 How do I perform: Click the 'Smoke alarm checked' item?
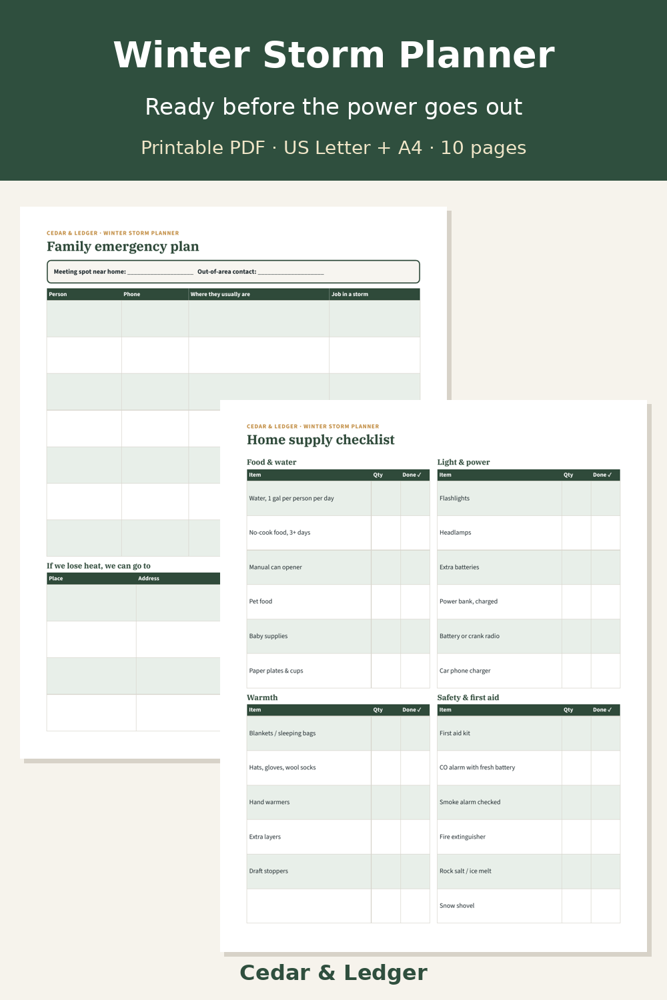coord(470,802)
